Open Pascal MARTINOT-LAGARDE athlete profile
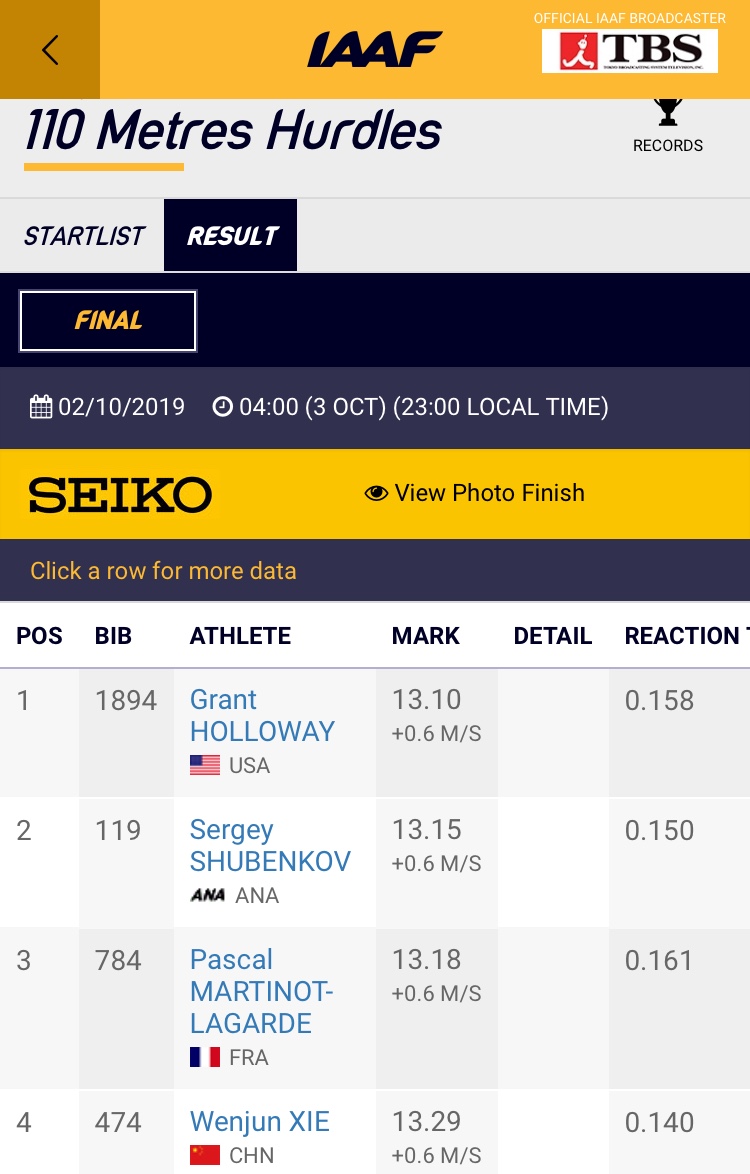Viewport: 750px width, 1174px height. pos(261,991)
